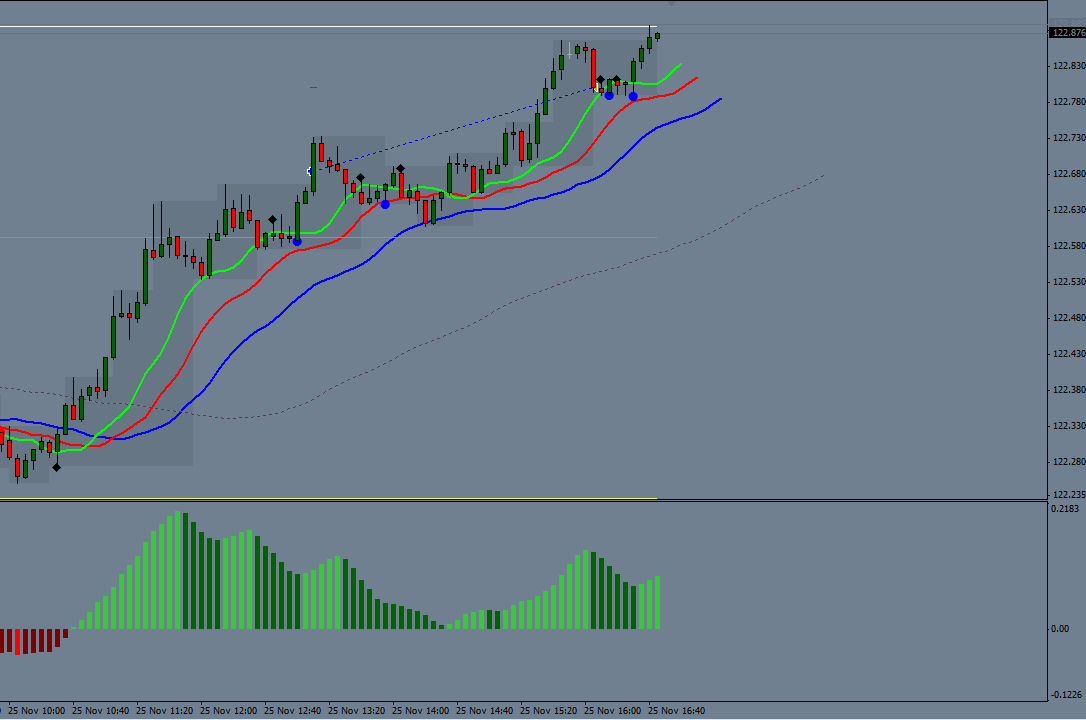Click the 25 Nov 10:00 time label
Image resolution: width=1086 pixels, height=720 pixels.
[37, 711]
